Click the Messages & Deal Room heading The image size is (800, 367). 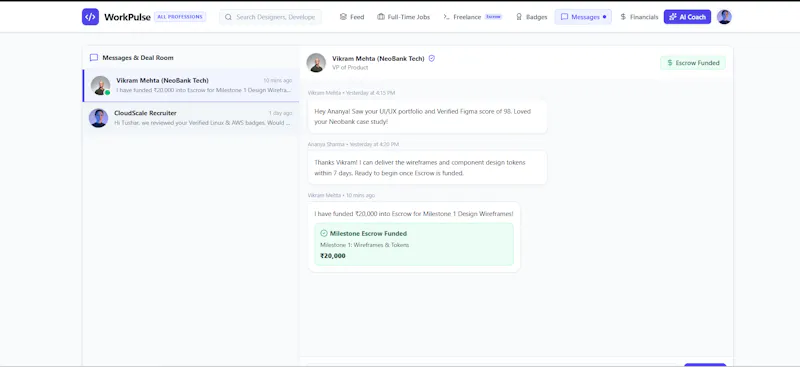pyautogui.click(x=138, y=58)
